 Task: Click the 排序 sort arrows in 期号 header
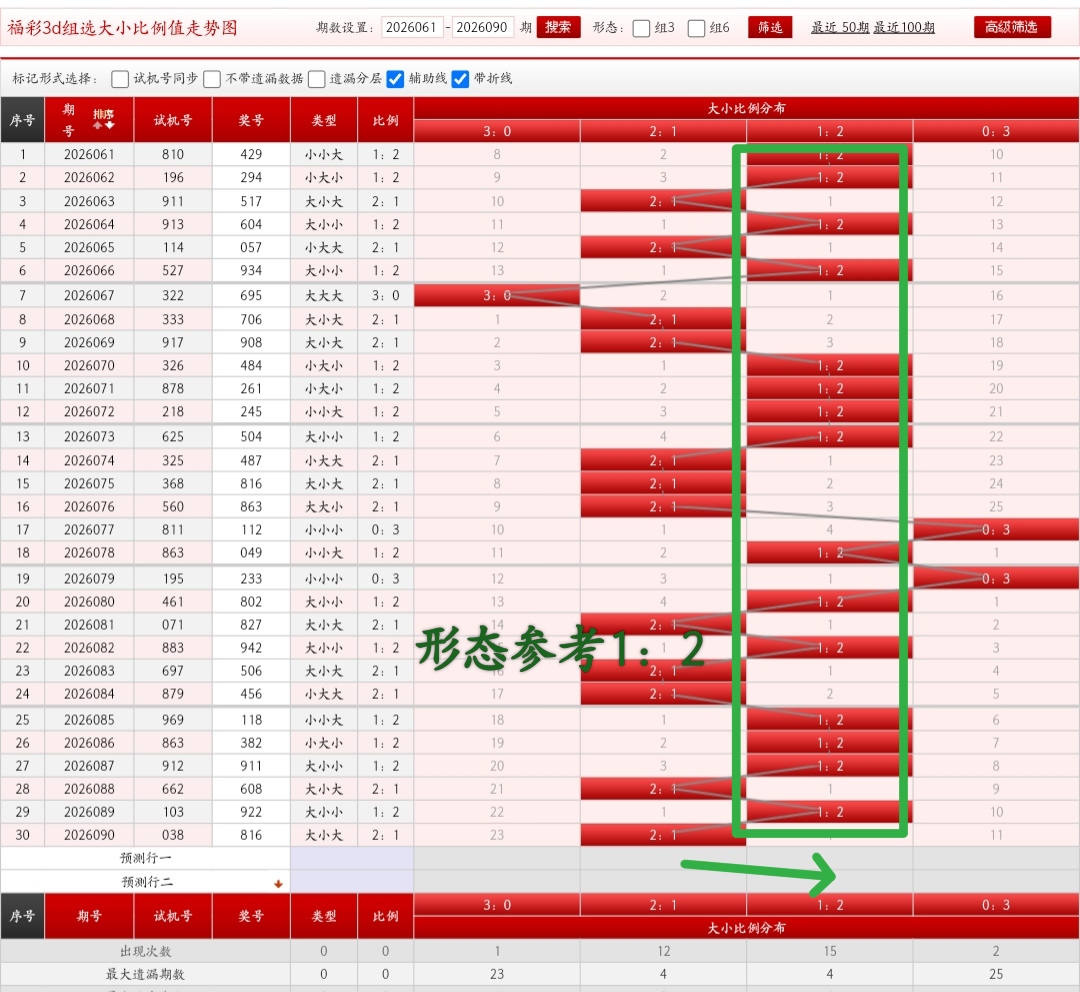(104, 119)
